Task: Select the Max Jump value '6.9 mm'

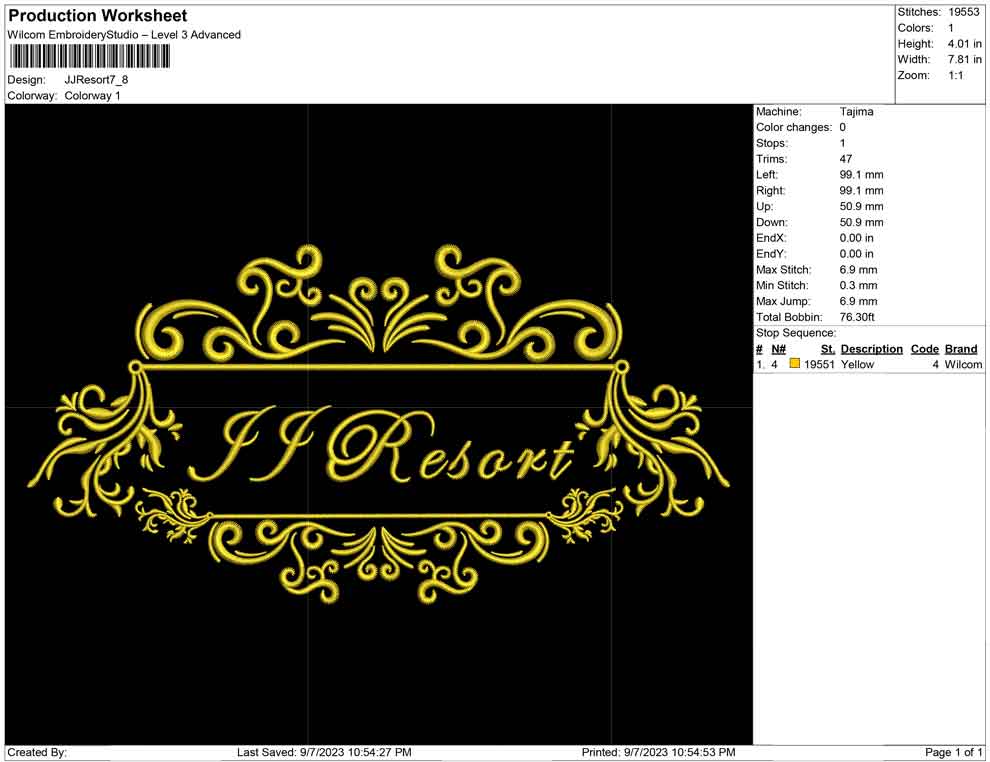Action: coord(858,301)
